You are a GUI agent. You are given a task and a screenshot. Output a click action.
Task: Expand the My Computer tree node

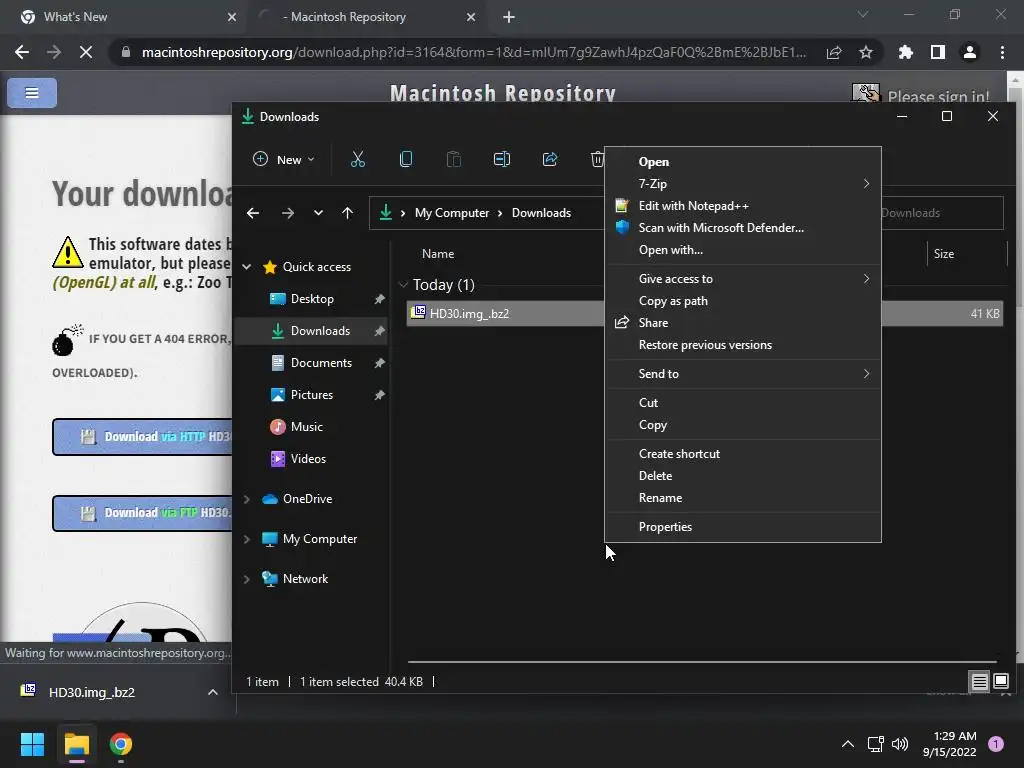click(x=247, y=539)
